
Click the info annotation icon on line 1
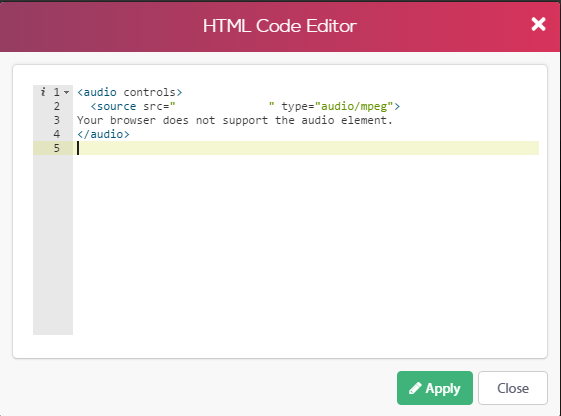pyautogui.click(x=43, y=92)
